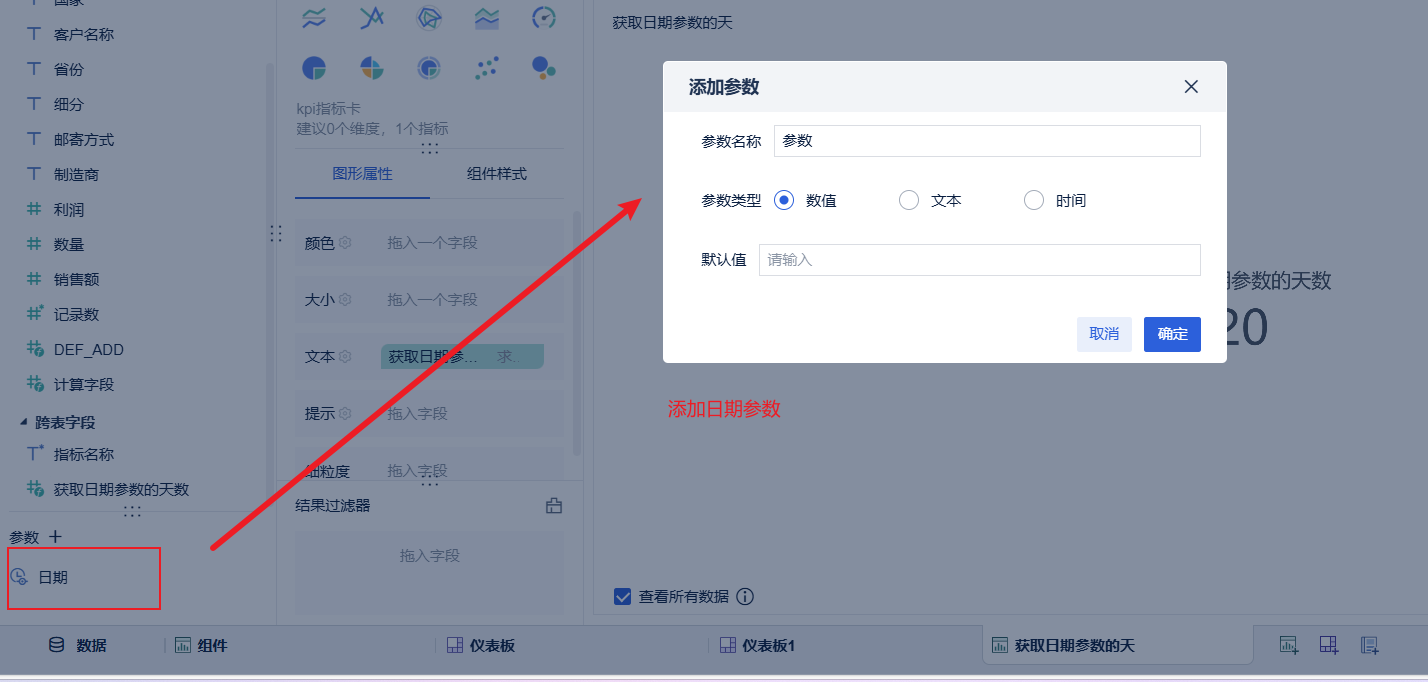The height and width of the screenshot is (682, 1428).
Task: Open the 获取日期参数的天 bottom tab
Action: click(1117, 645)
